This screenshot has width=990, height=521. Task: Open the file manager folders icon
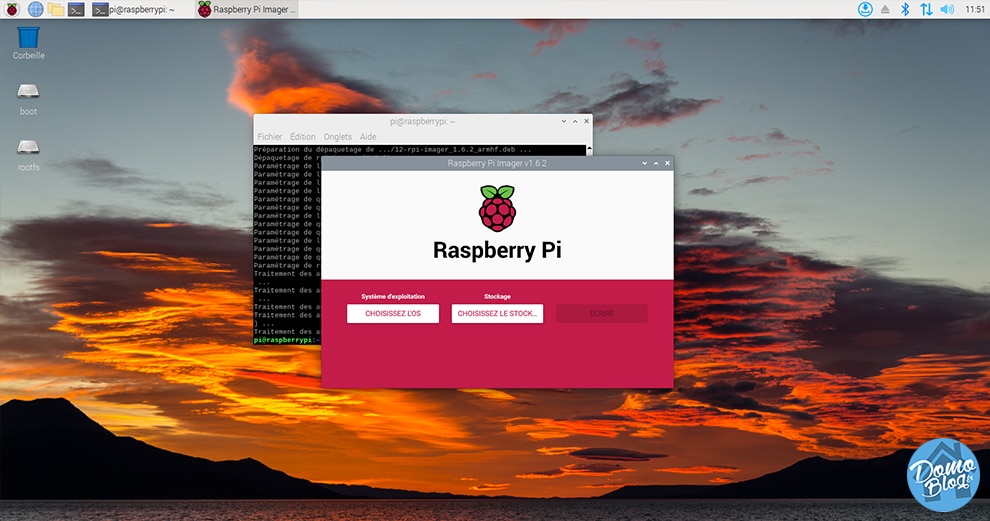point(56,9)
